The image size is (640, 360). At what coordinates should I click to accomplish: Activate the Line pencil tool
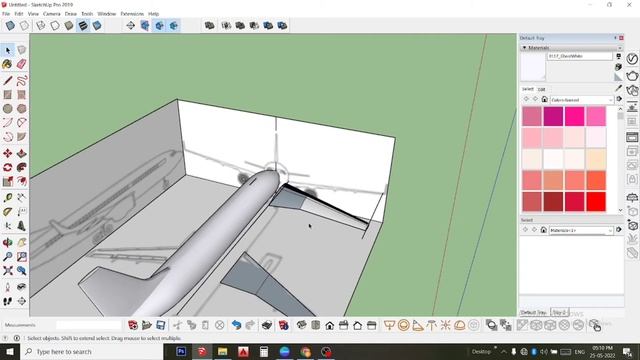7,80
